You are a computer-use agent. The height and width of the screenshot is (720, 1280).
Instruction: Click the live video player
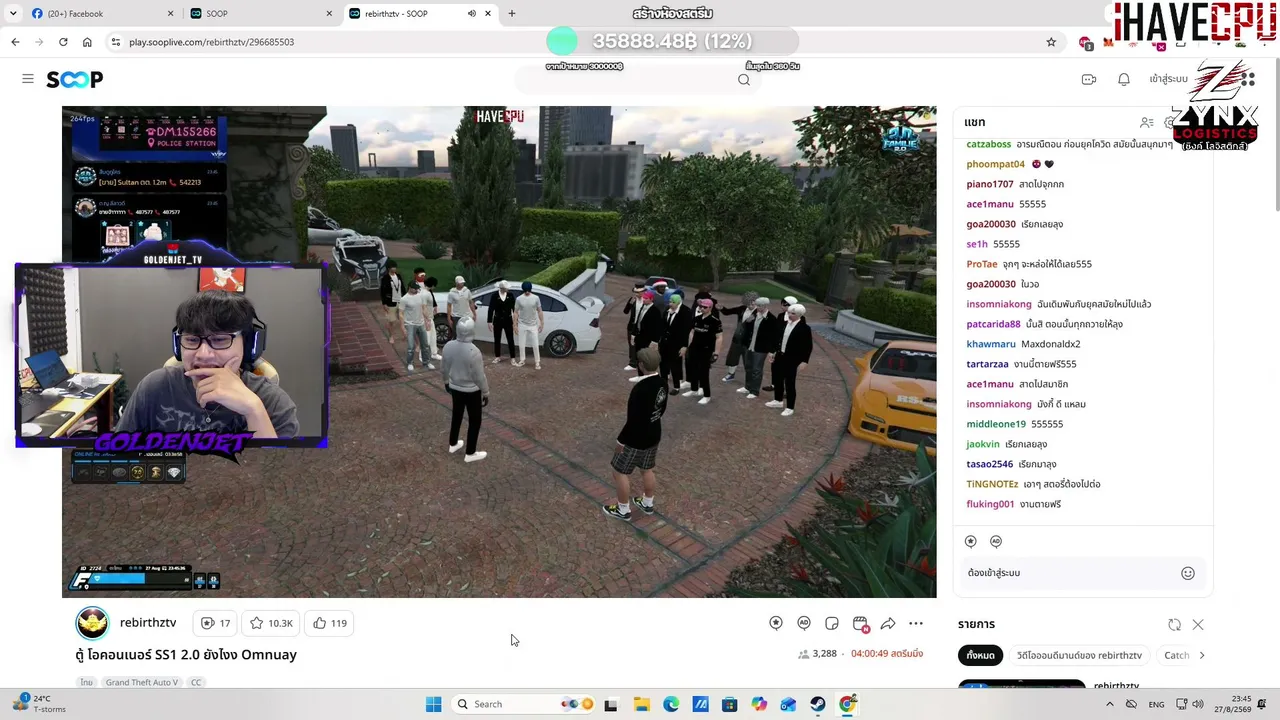pyautogui.click(x=499, y=352)
